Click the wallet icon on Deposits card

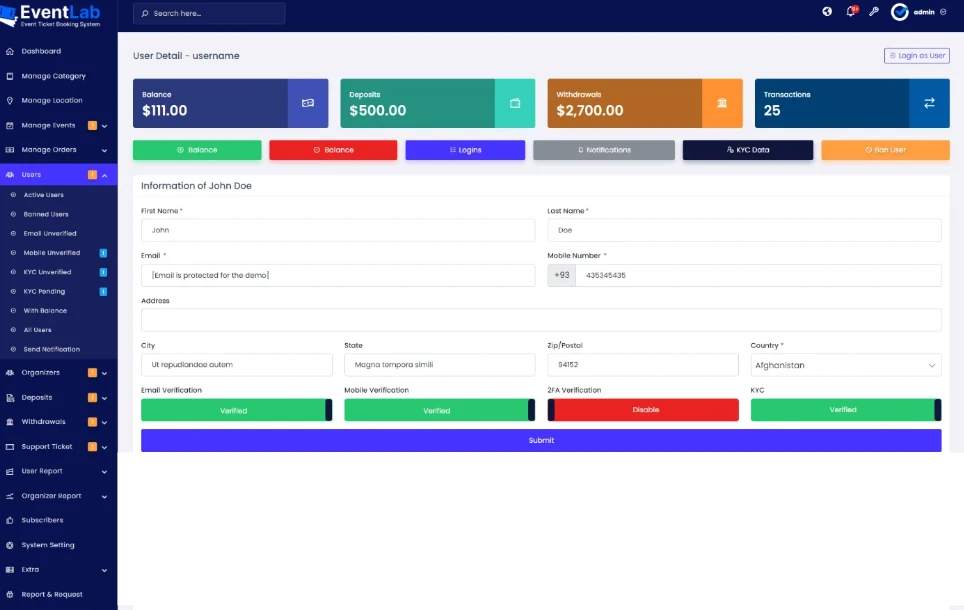[x=515, y=103]
